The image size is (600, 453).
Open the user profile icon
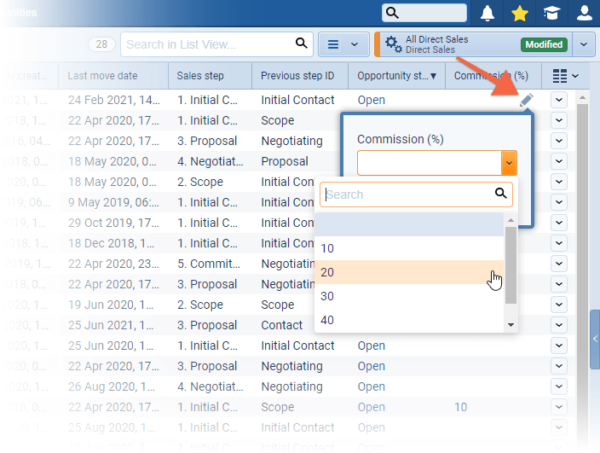pyautogui.click(x=584, y=13)
